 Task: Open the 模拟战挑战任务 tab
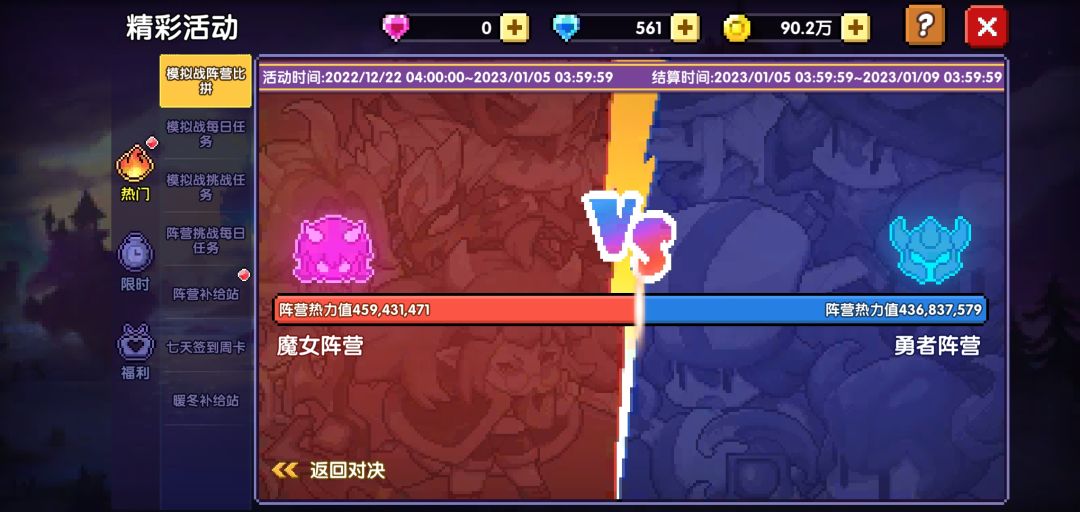tap(205, 187)
